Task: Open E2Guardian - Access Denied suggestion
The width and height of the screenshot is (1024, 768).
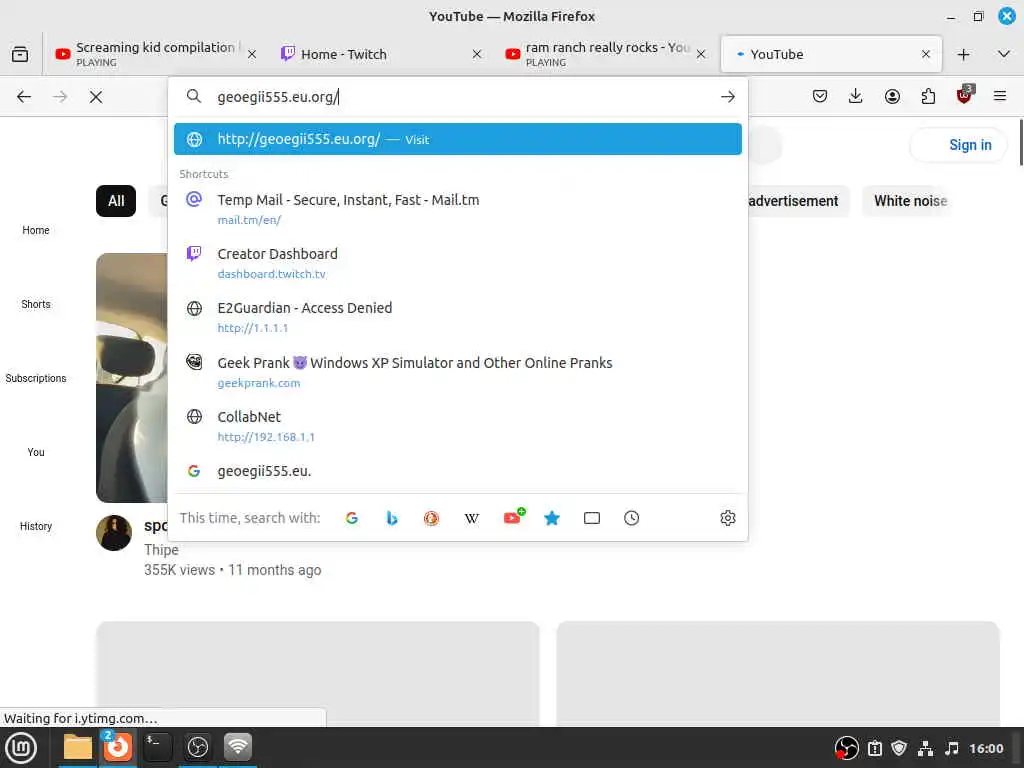Action: pos(458,317)
